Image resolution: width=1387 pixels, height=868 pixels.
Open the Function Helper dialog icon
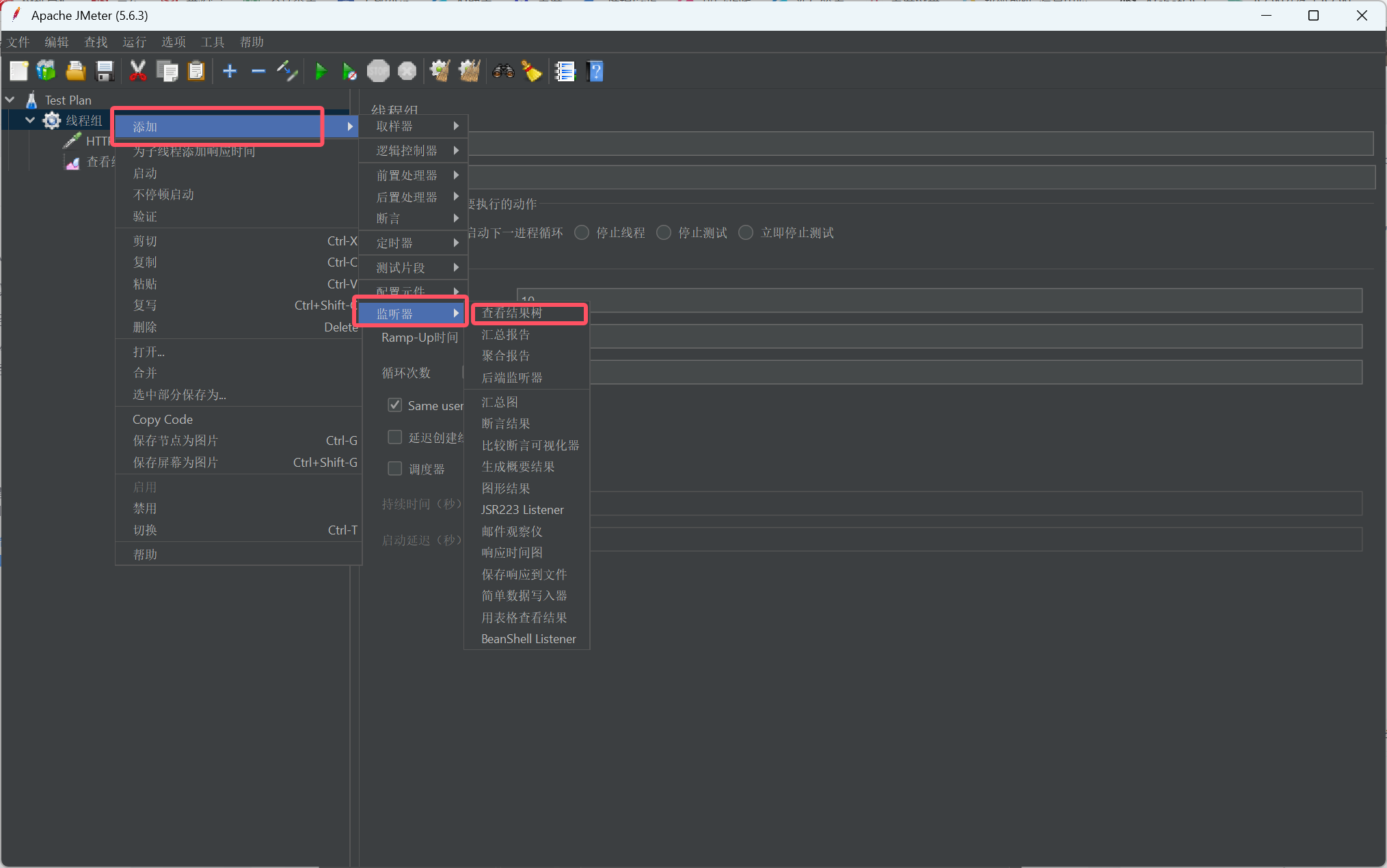pyautogui.click(x=565, y=71)
